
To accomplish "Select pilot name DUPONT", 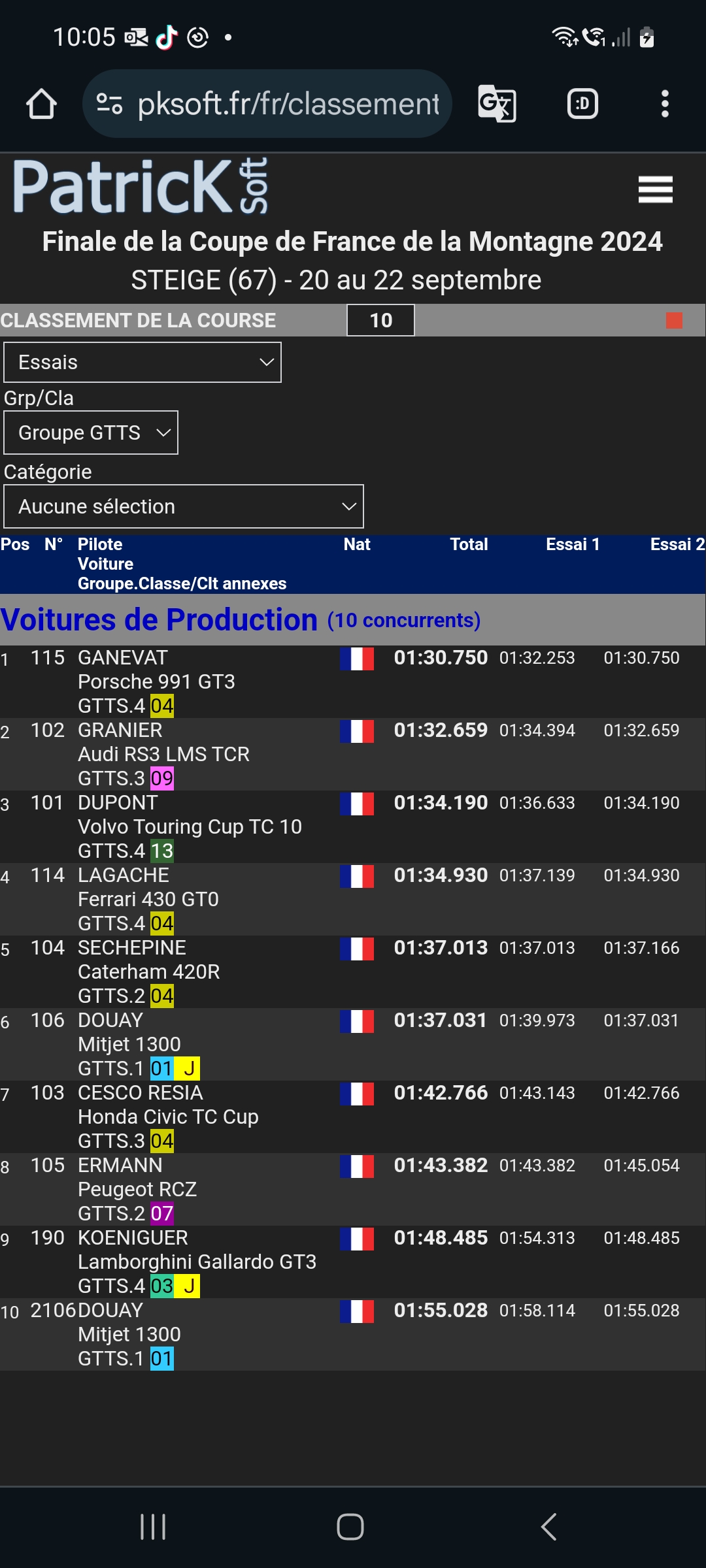I will pyautogui.click(x=118, y=803).
